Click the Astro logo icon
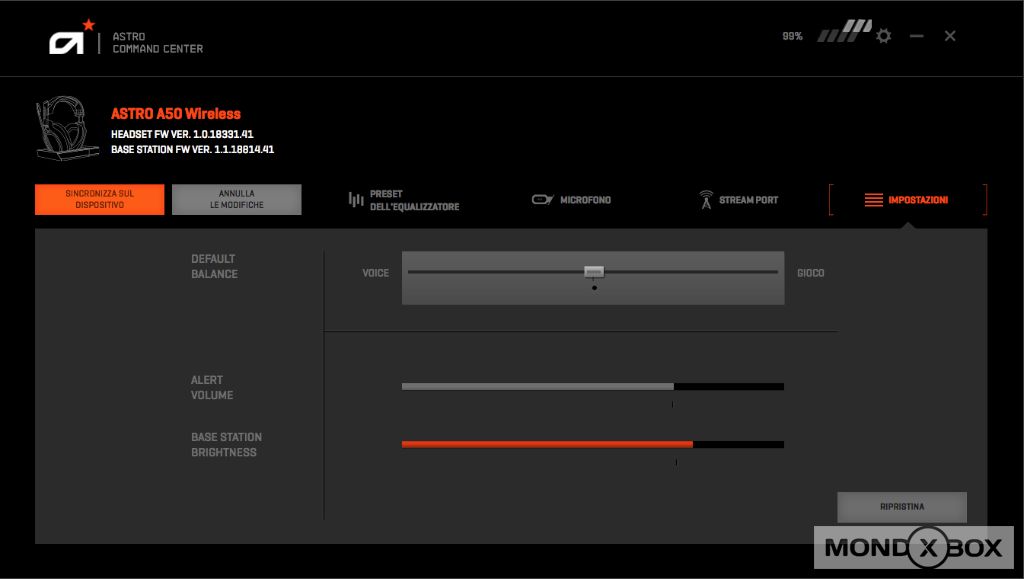Image resolution: width=1024 pixels, height=579 pixels. [72, 38]
